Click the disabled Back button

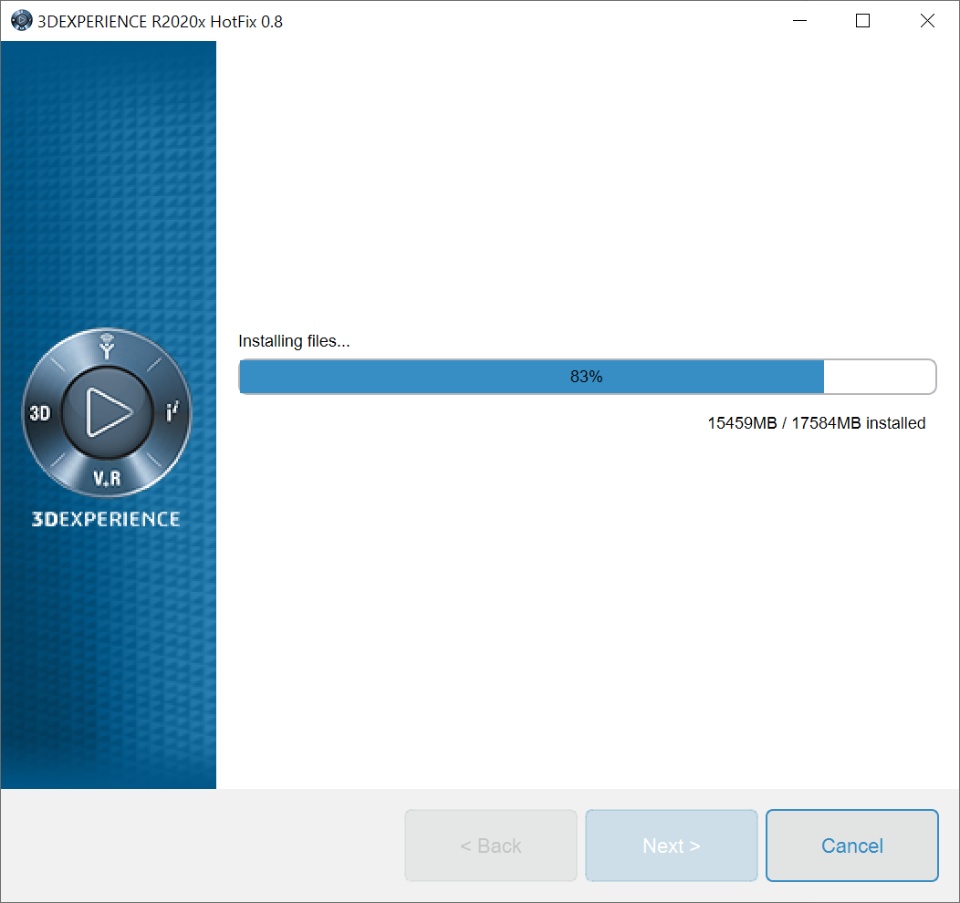pos(490,845)
